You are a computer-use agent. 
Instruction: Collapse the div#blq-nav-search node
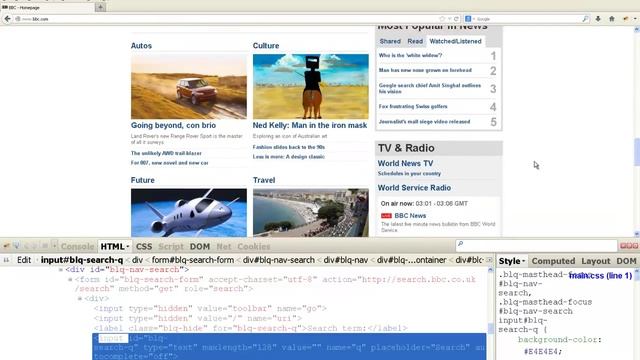pos(61,270)
